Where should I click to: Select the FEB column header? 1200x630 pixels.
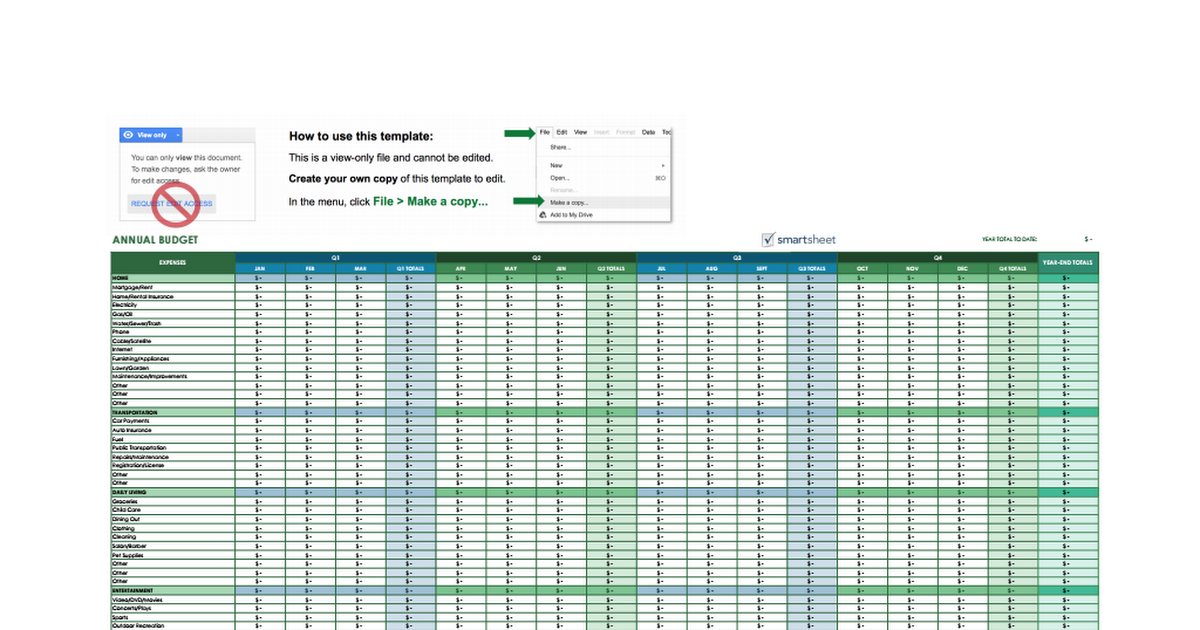(310, 268)
